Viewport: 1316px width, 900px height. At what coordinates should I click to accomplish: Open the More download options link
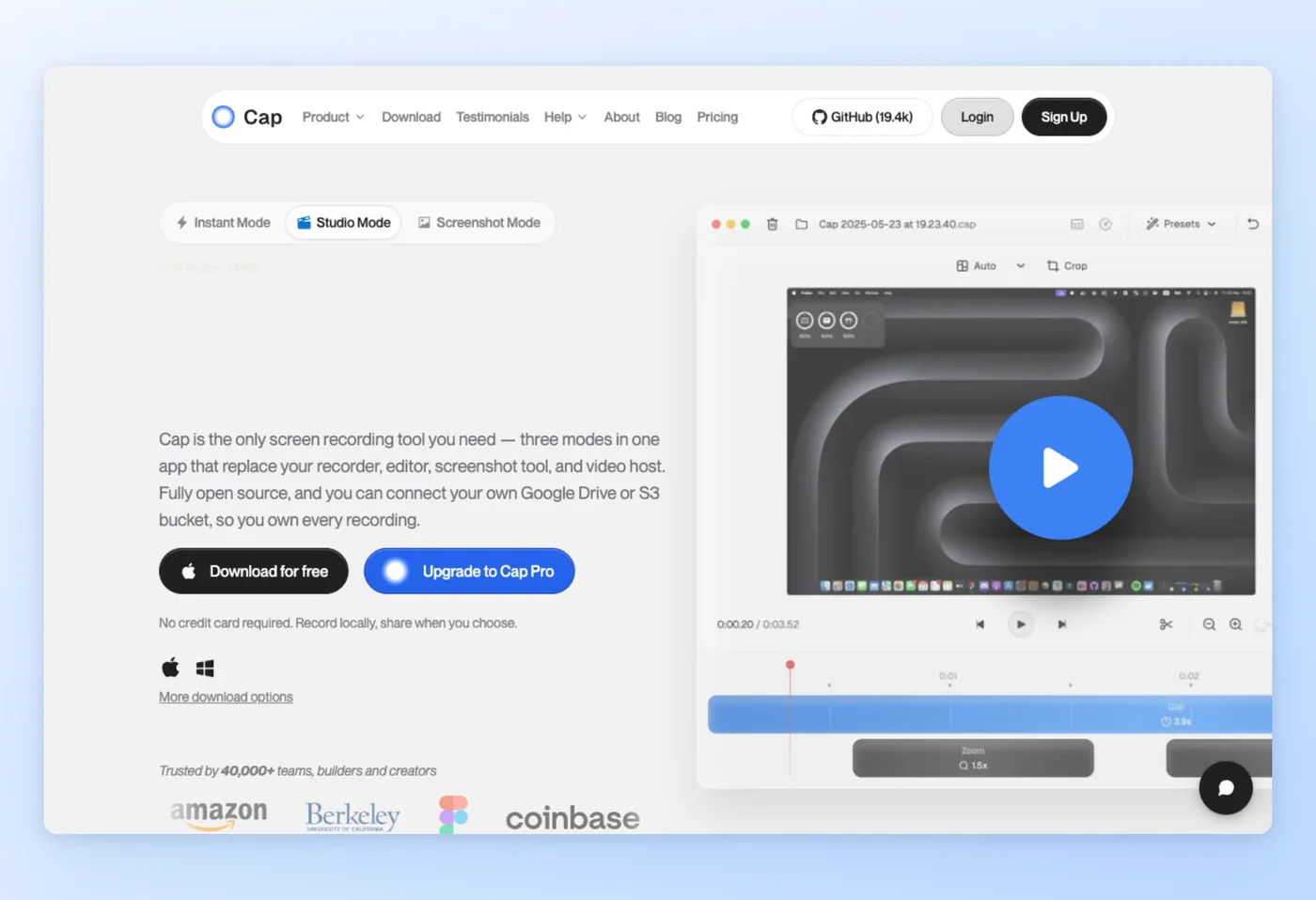coord(226,697)
